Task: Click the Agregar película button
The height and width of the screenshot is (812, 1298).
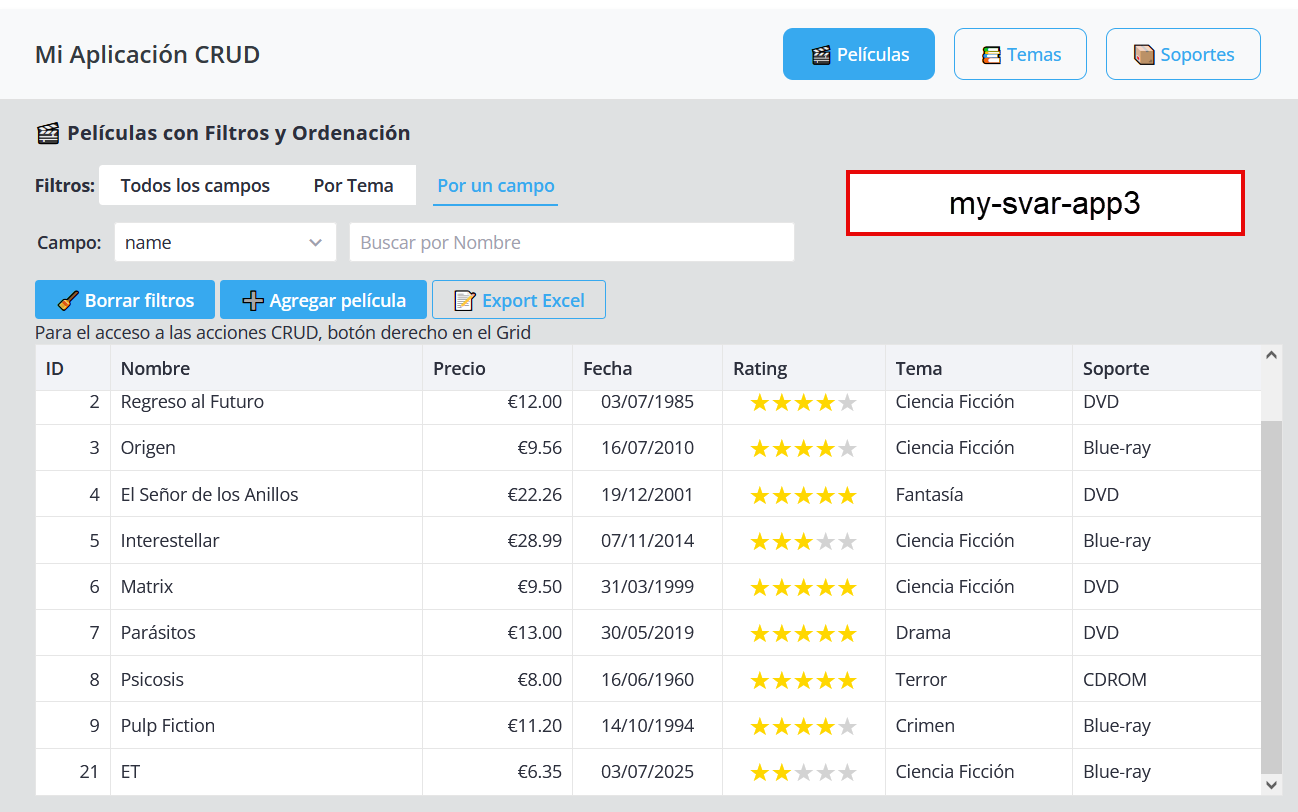Action: (x=323, y=300)
